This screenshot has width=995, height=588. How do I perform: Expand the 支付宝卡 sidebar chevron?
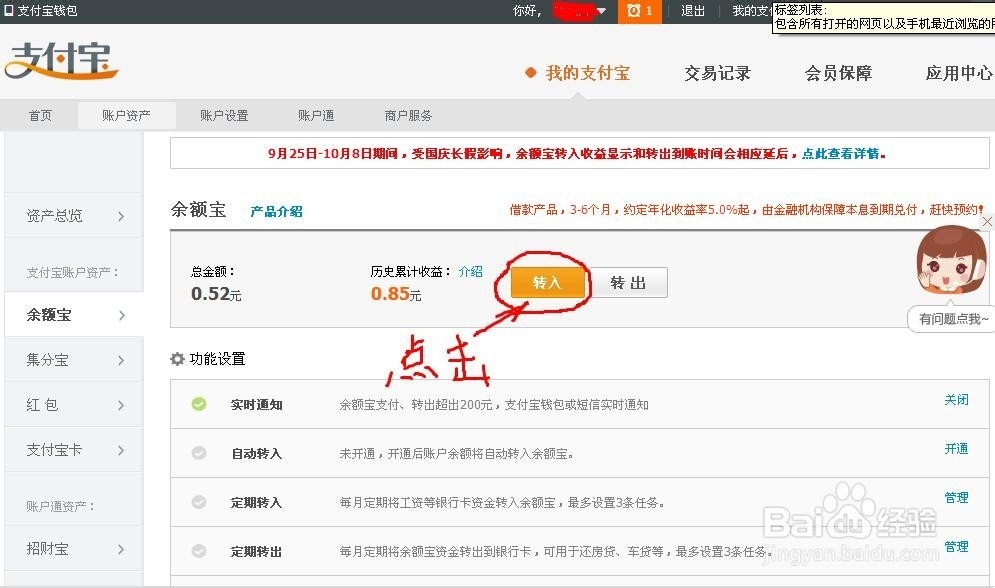(121, 450)
